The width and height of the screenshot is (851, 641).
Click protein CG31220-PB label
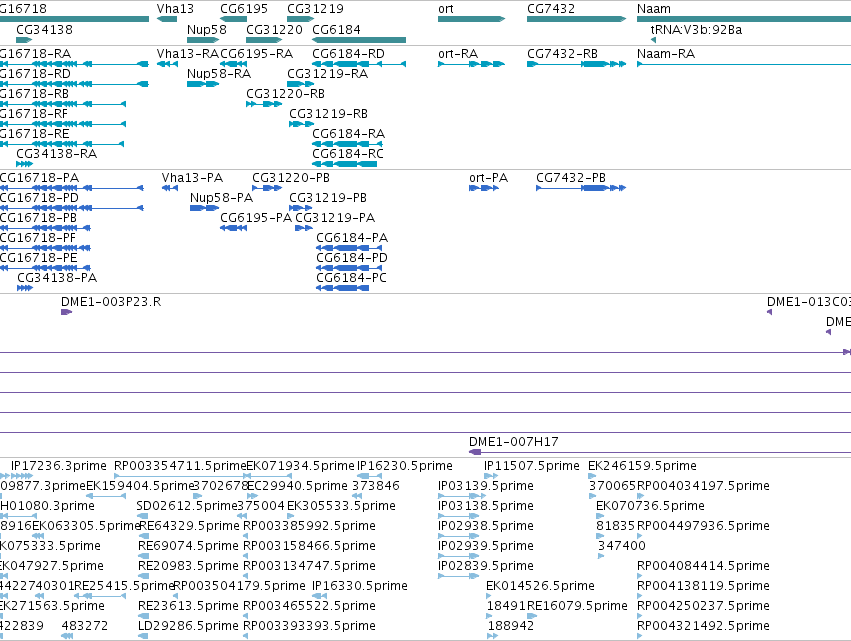[x=291, y=178]
